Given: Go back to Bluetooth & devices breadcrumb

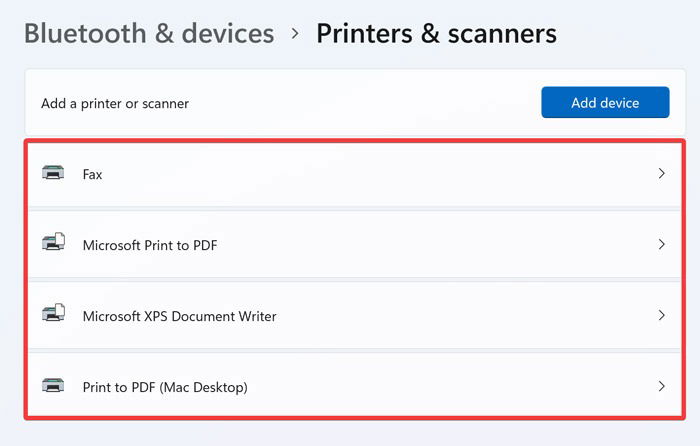Looking at the screenshot, I should click(149, 33).
